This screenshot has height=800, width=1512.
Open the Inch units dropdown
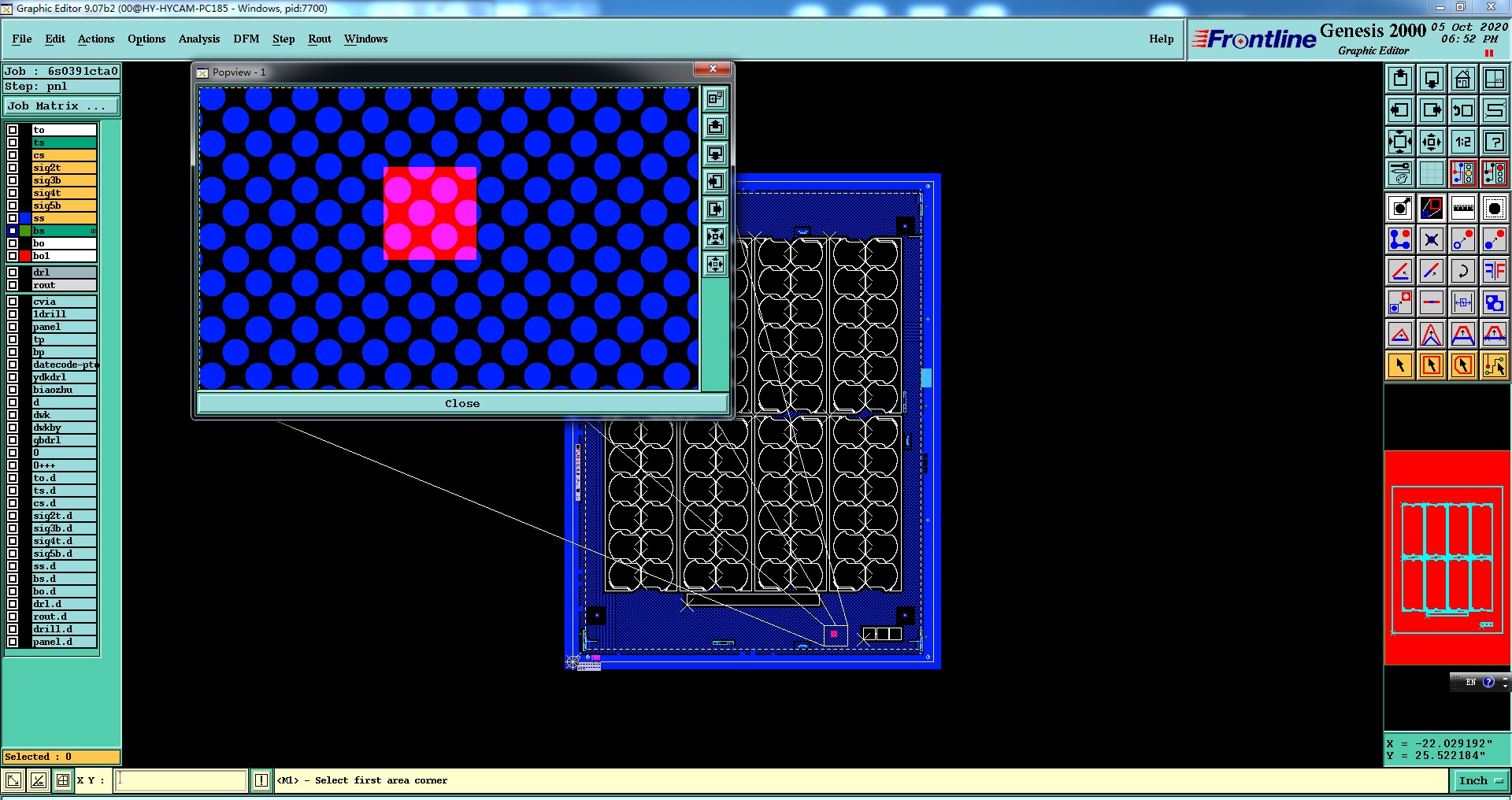pyautogui.click(x=1480, y=780)
